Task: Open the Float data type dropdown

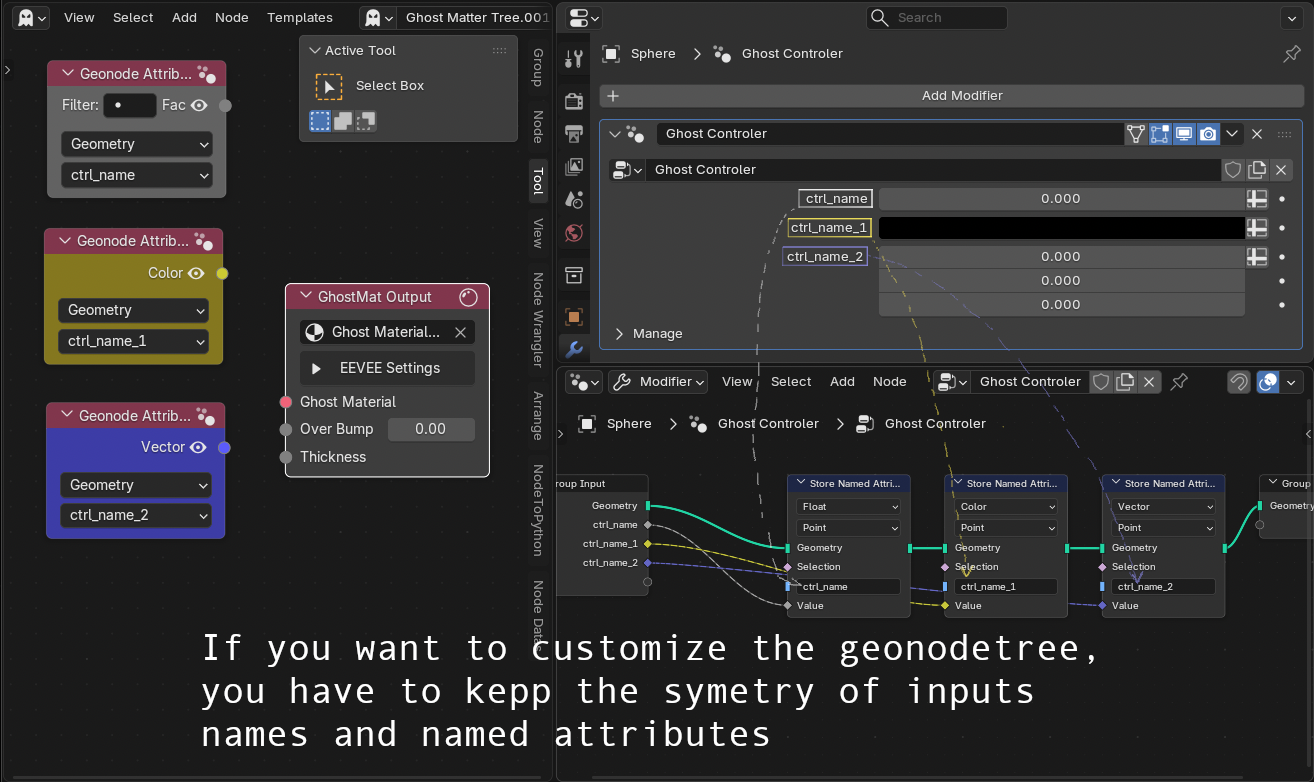Action: coord(849,507)
